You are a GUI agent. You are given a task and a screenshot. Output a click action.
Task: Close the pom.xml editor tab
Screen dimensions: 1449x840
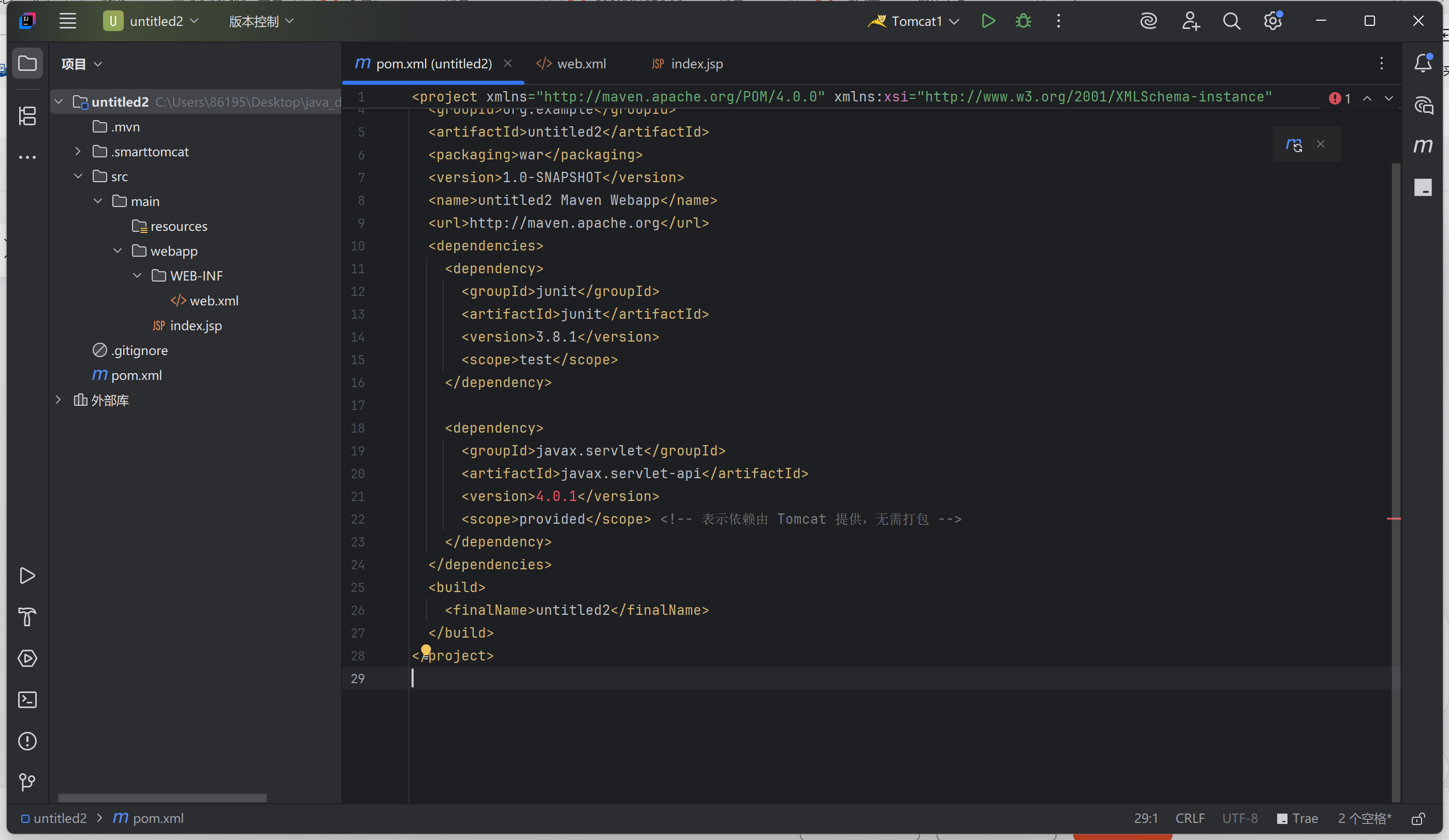point(508,63)
